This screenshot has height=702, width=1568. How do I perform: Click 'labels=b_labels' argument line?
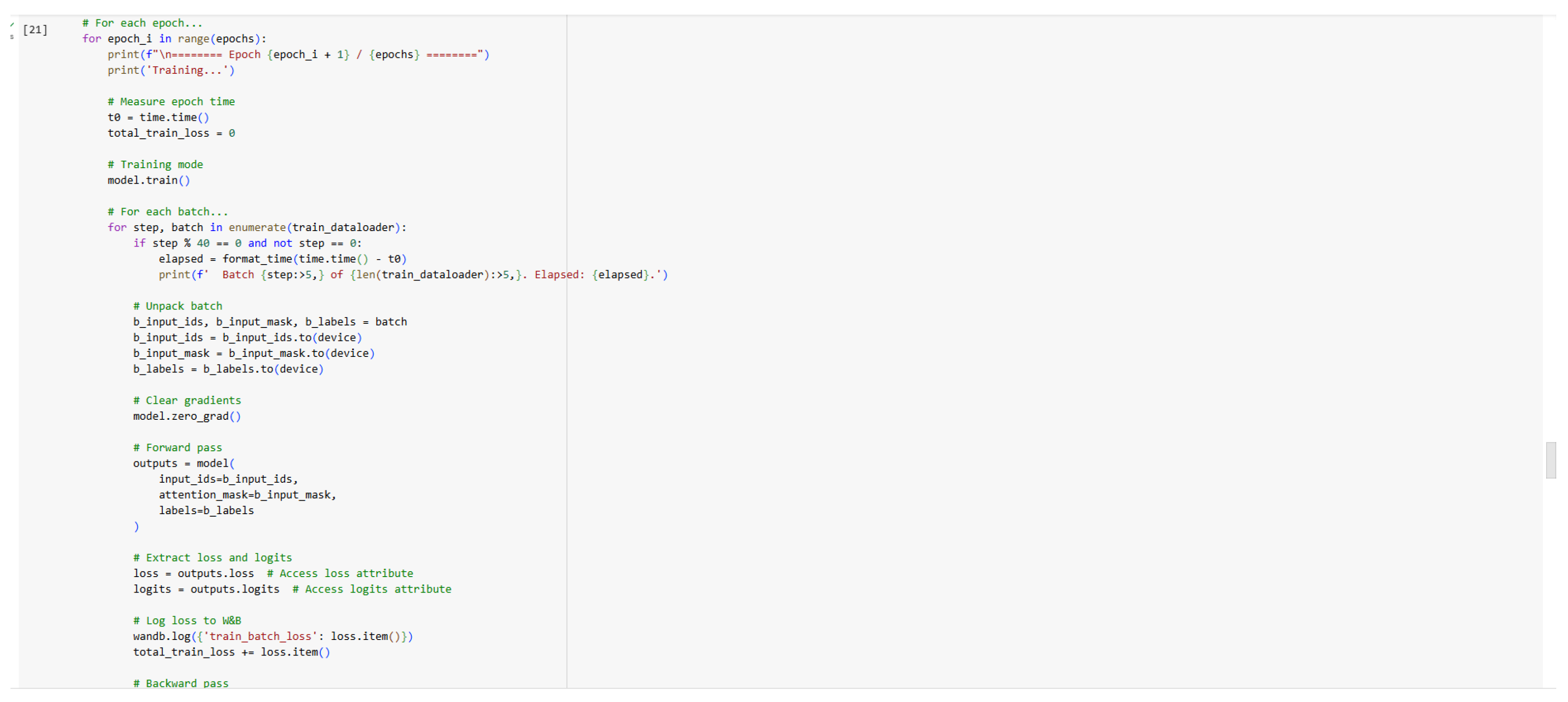pos(206,511)
